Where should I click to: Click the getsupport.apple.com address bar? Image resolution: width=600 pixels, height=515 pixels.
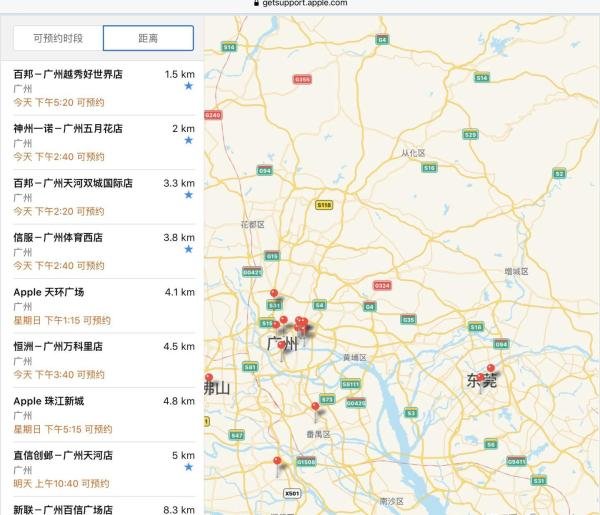click(x=300, y=3)
